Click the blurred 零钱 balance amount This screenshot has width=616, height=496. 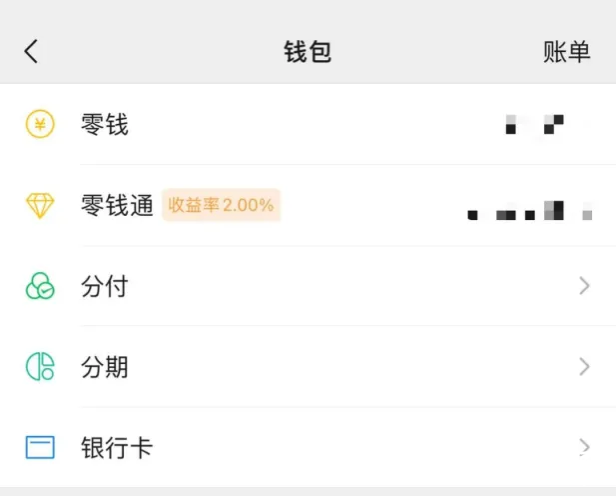[x=535, y=124]
